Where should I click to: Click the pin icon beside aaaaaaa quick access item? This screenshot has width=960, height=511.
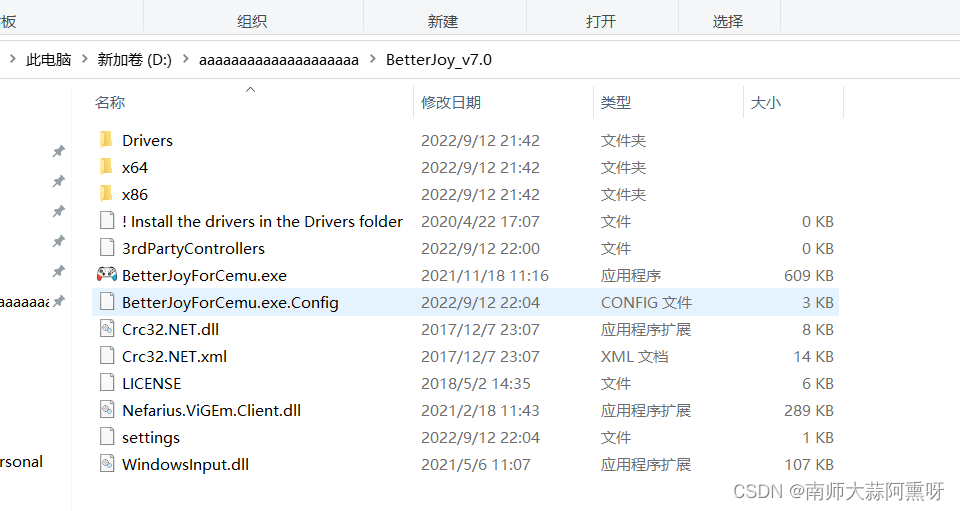59,301
